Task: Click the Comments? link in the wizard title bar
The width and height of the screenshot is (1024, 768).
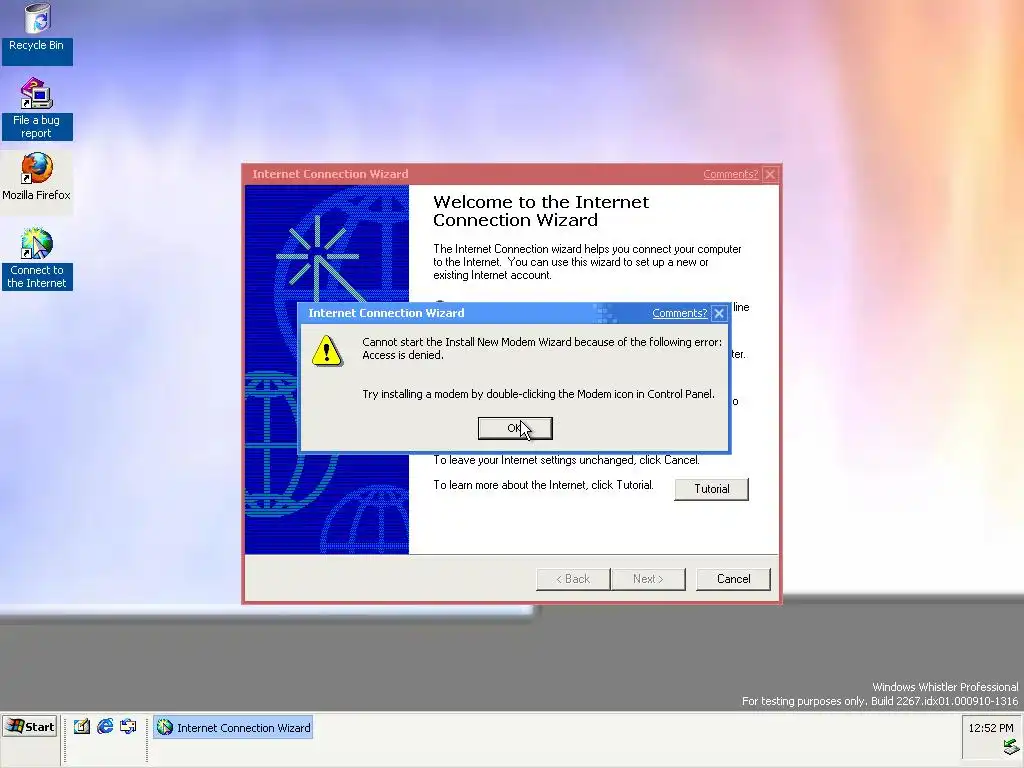Action: click(730, 174)
